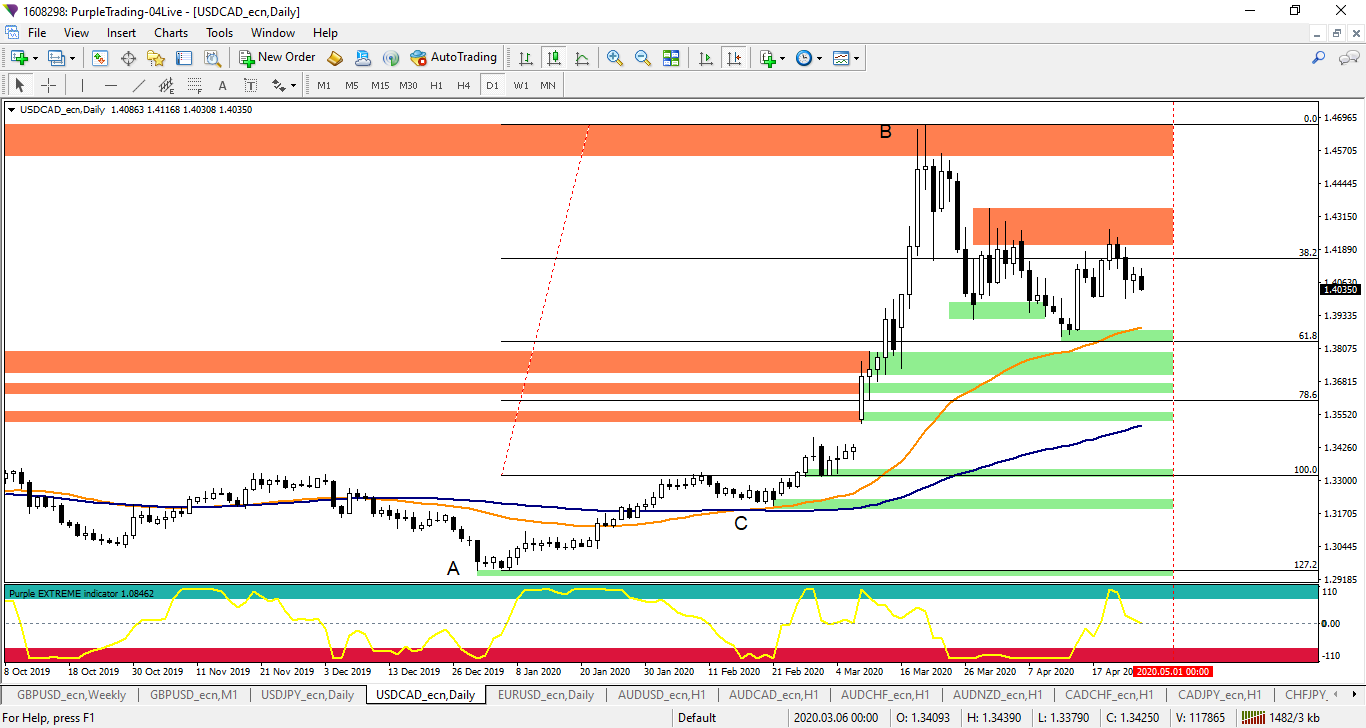Zoom in on the chart
This screenshot has width=1366, height=728.
(615, 58)
